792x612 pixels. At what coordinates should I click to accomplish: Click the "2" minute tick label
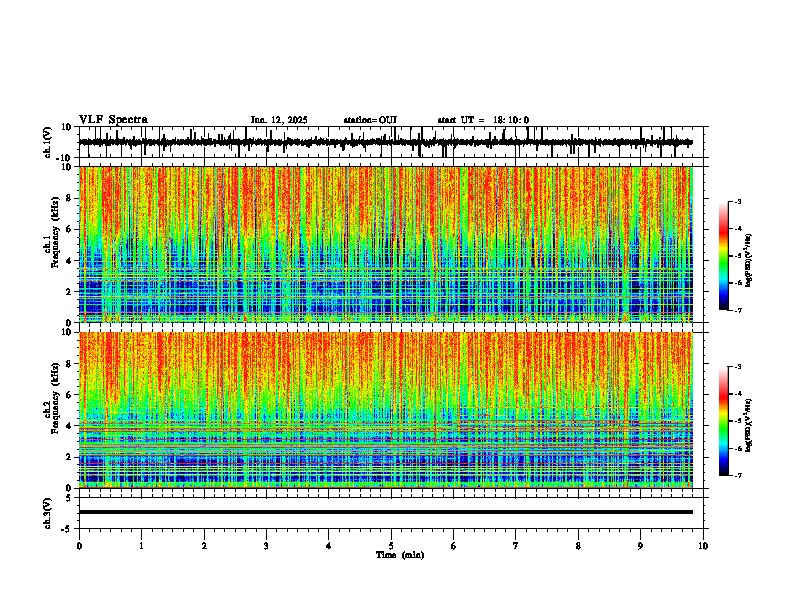pos(204,546)
